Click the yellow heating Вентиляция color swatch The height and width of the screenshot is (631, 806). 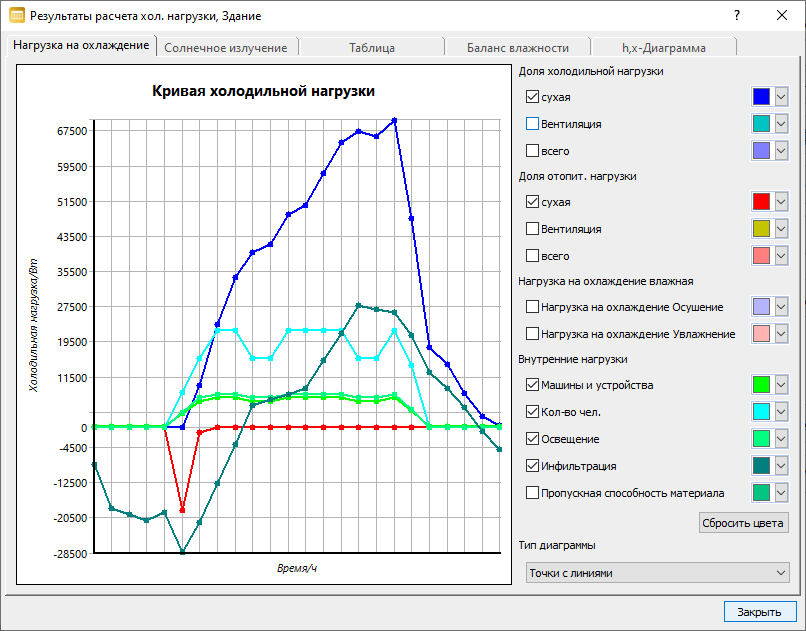pyautogui.click(x=761, y=229)
